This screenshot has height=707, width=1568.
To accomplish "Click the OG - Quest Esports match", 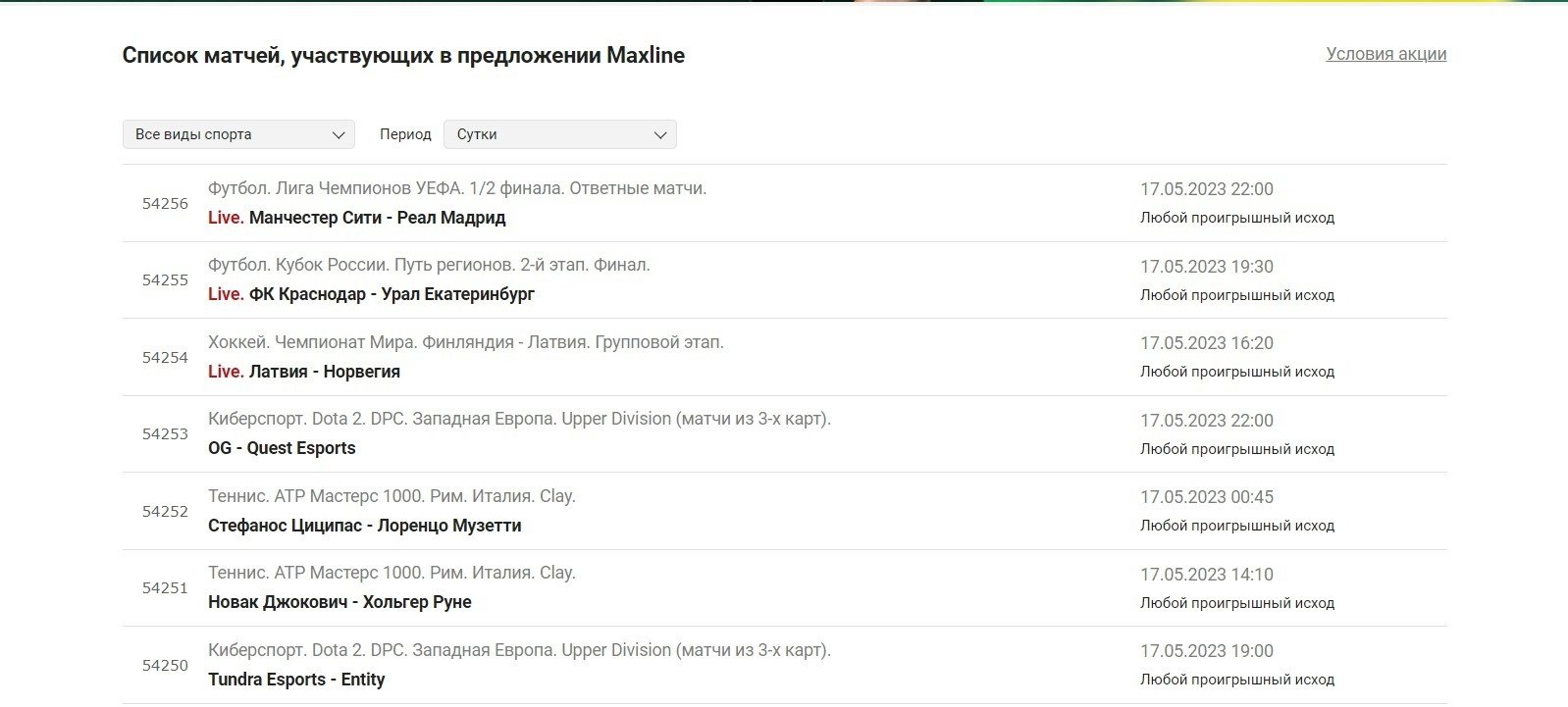I will click(282, 448).
